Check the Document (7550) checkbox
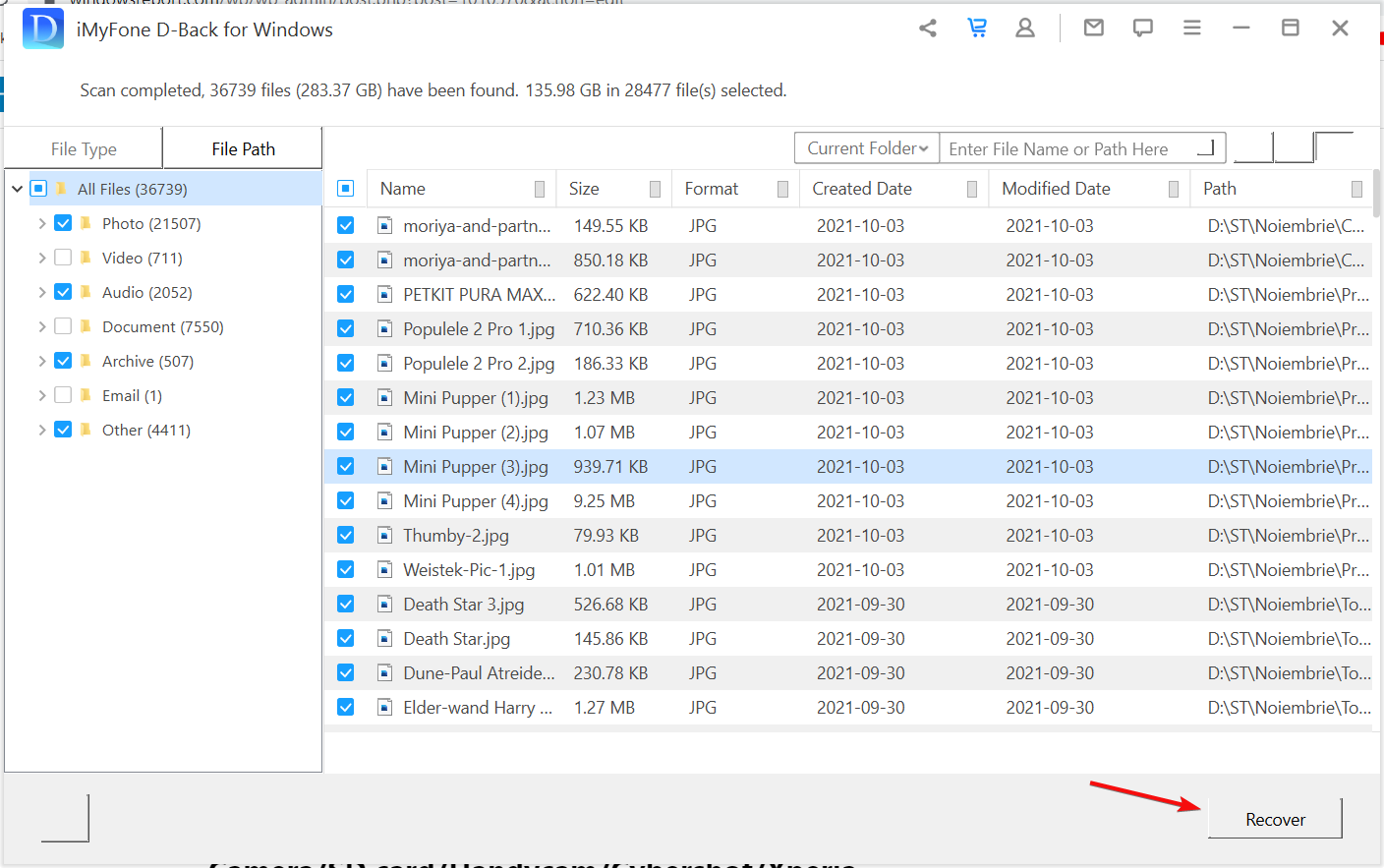The height and width of the screenshot is (868, 1384). (x=63, y=326)
